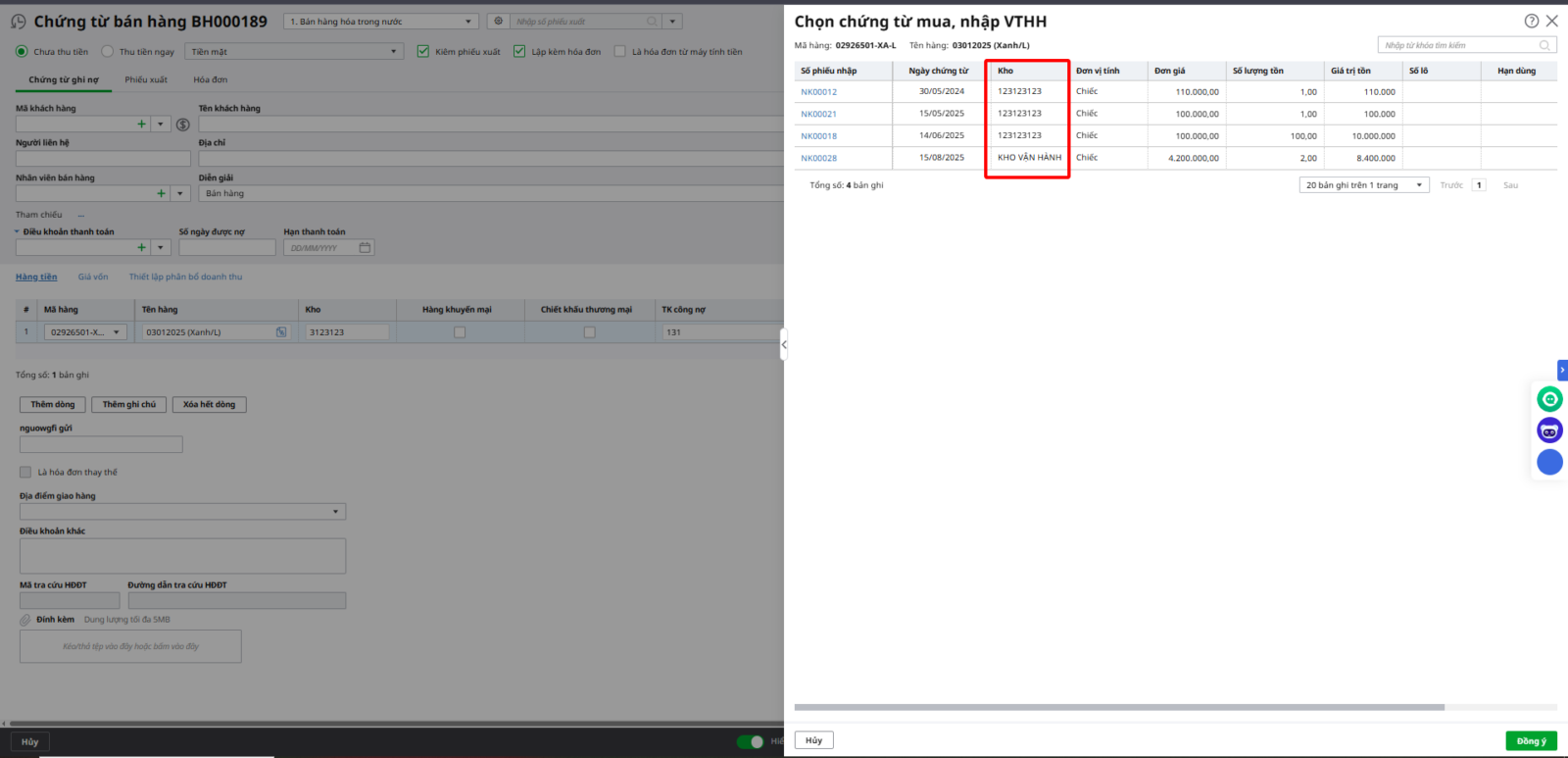This screenshot has height=758, width=1568.
Task: Switch to the Giá vốn tab
Action: (93, 278)
